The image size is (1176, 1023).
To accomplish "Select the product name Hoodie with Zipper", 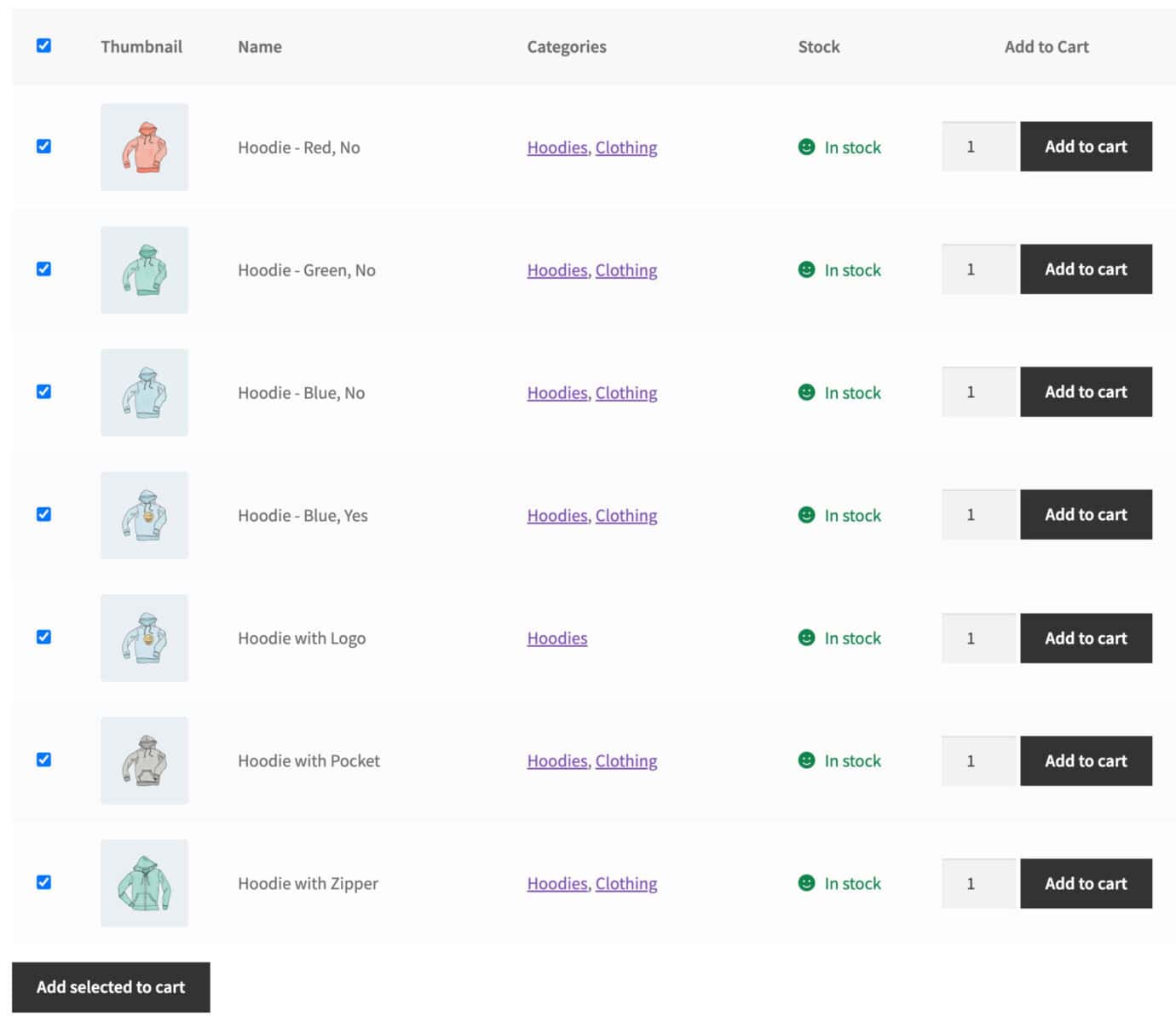I will (x=308, y=884).
